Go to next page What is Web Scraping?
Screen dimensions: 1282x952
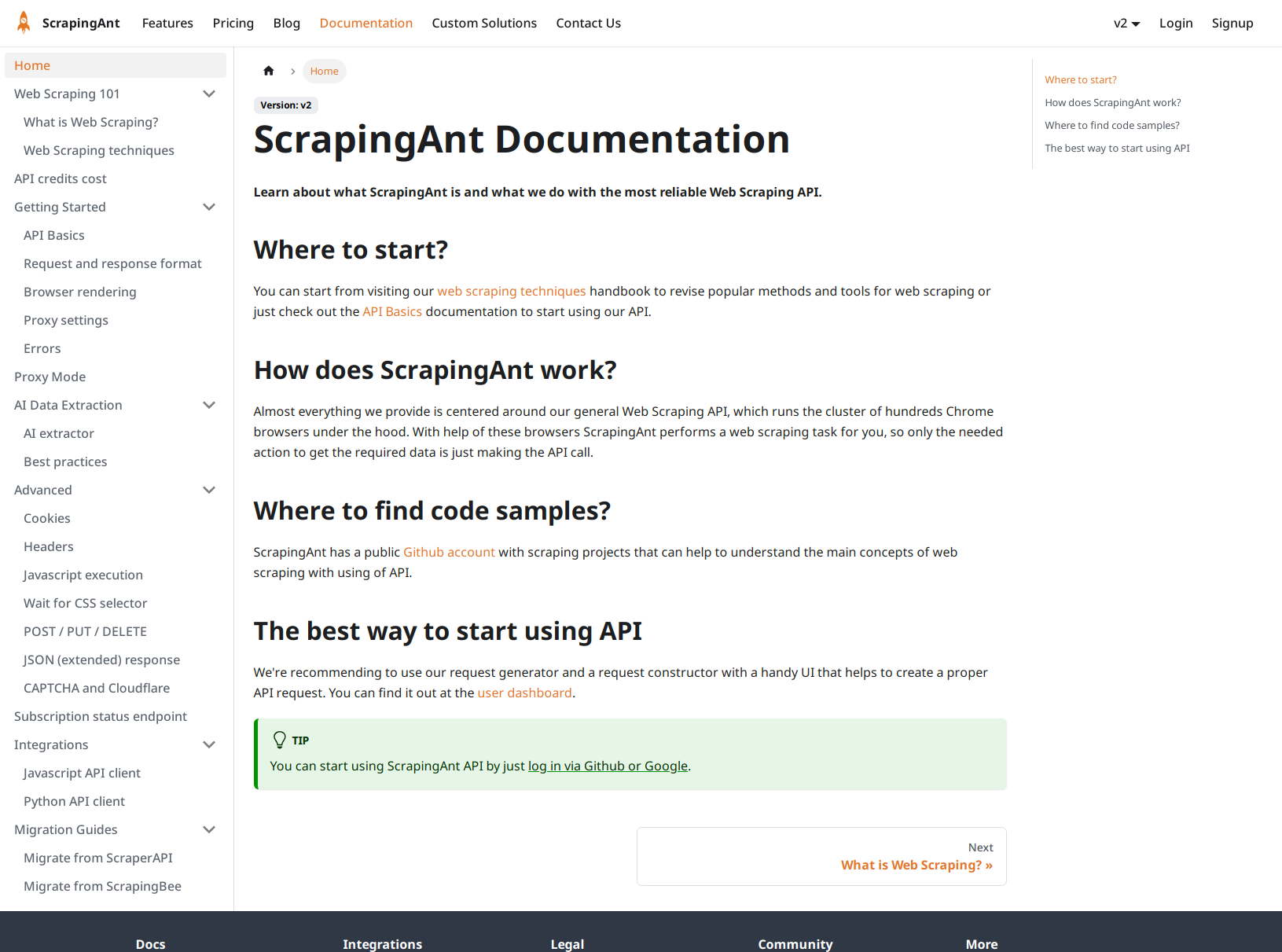tap(821, 856)
